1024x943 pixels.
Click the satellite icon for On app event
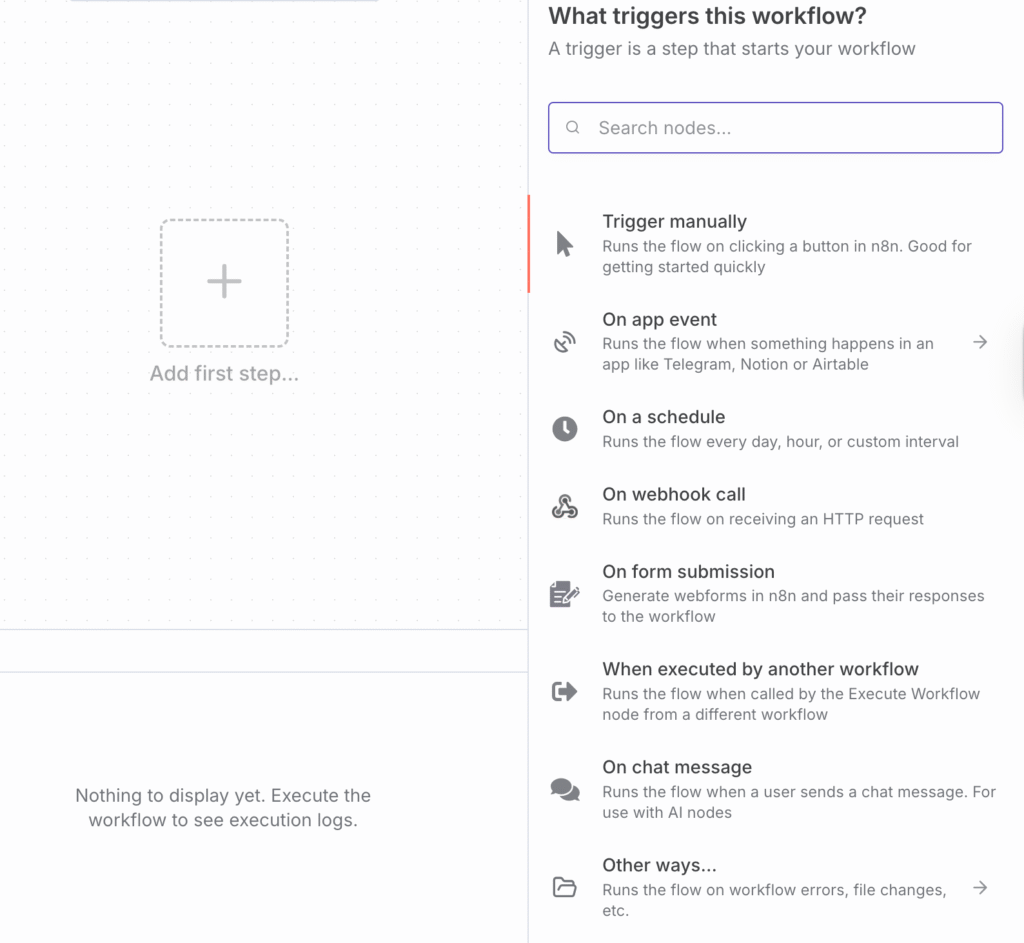coord(565,342)
